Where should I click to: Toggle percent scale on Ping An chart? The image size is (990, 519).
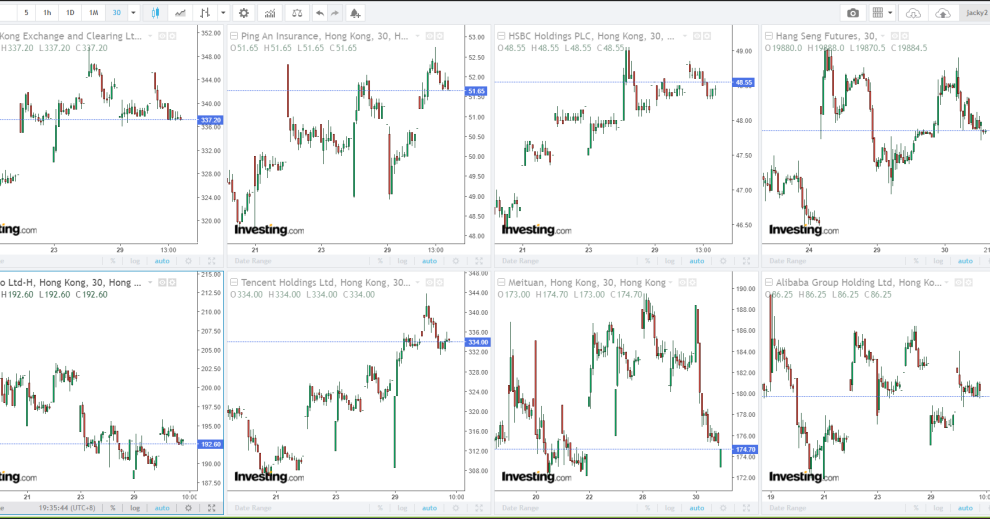coord(380,261)
